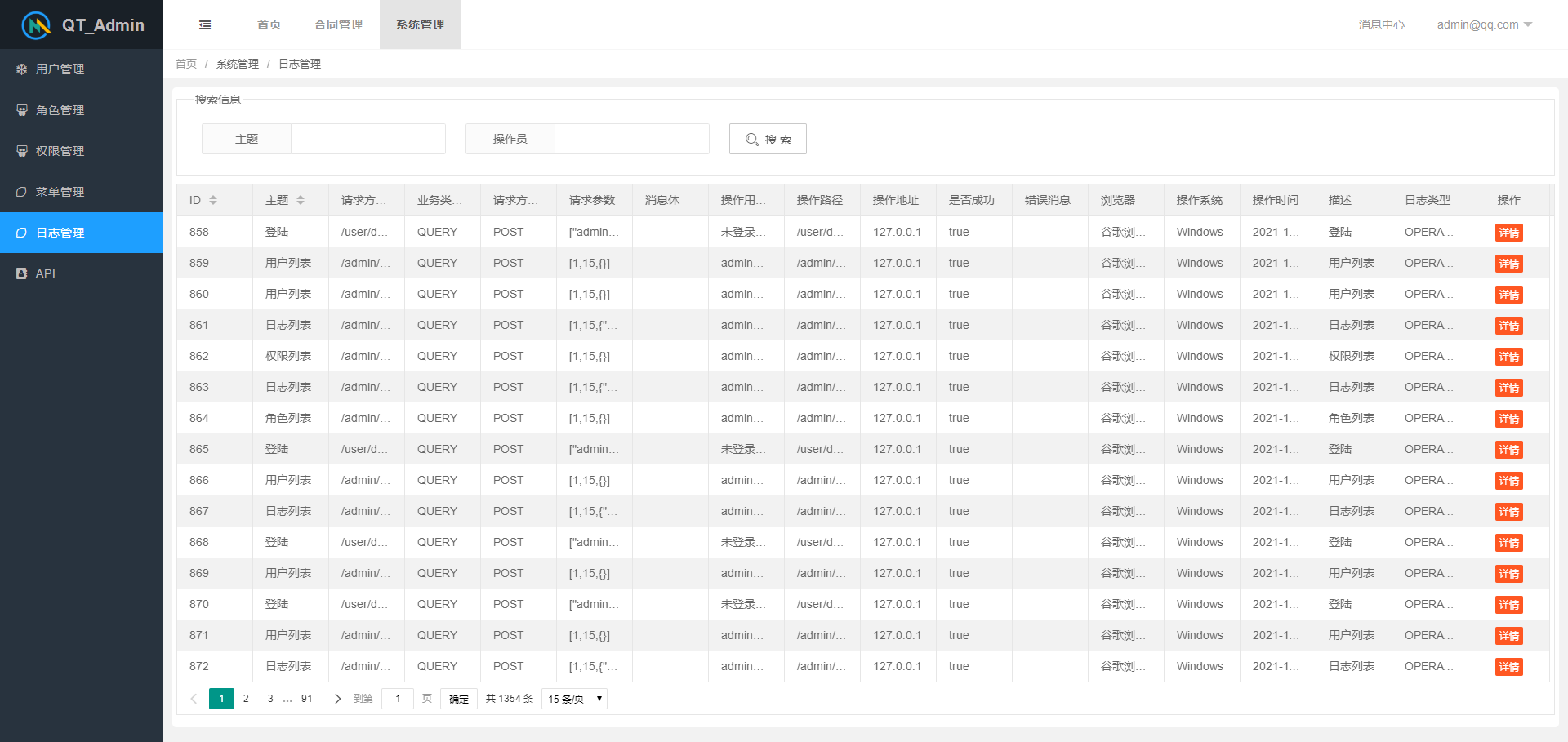Click the 确定 page jump button
Screen dimensions: 1568x742
coord(459,699)
